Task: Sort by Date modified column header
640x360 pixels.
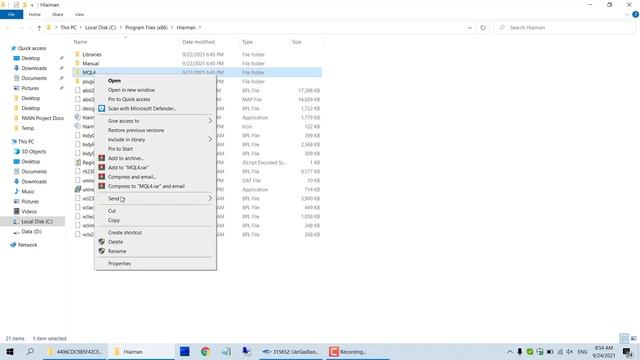Action: click(x=198, y=42)
